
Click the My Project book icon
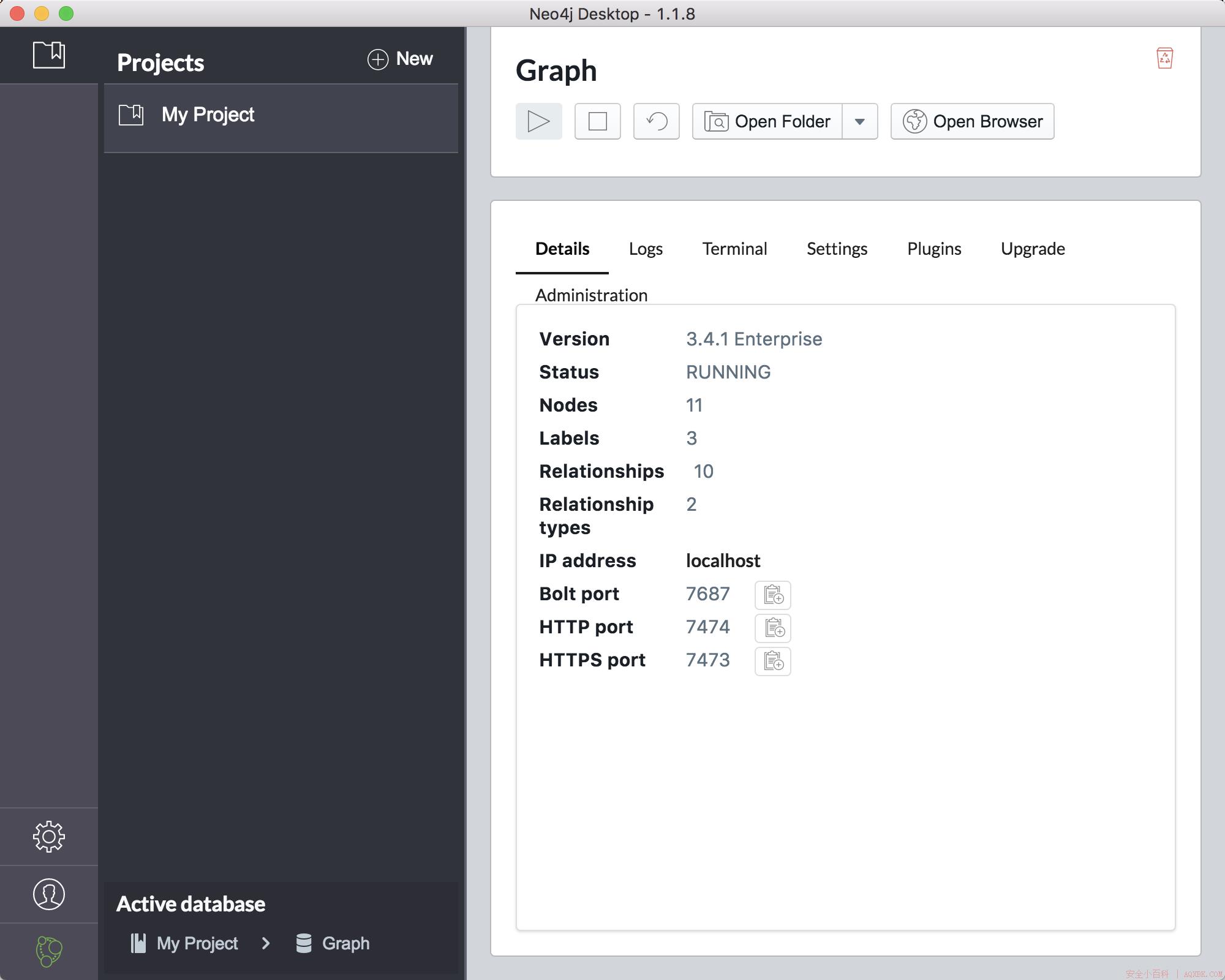[131, 115]
